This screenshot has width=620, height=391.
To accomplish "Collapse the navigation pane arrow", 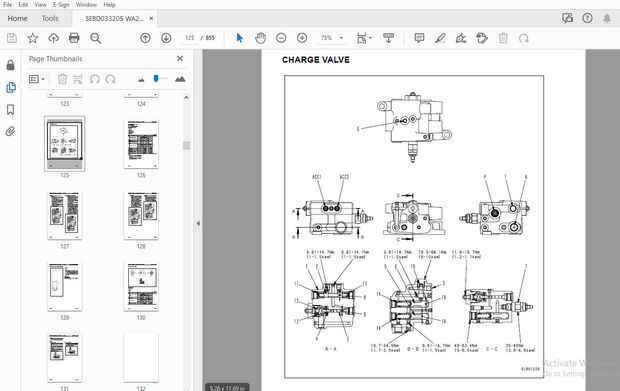I will pyautogui.click(x=198, y=223).
